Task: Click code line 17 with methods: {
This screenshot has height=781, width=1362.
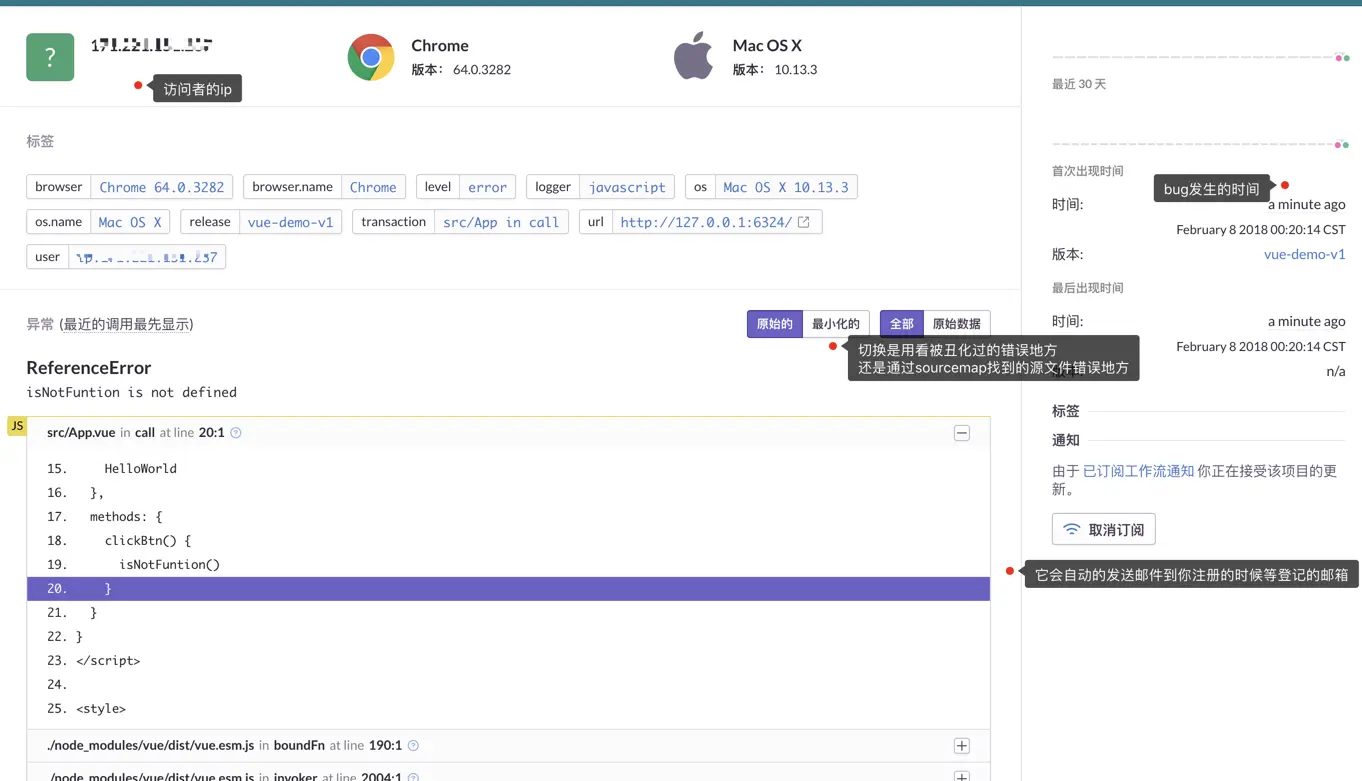Action: (x=508, y=517)
